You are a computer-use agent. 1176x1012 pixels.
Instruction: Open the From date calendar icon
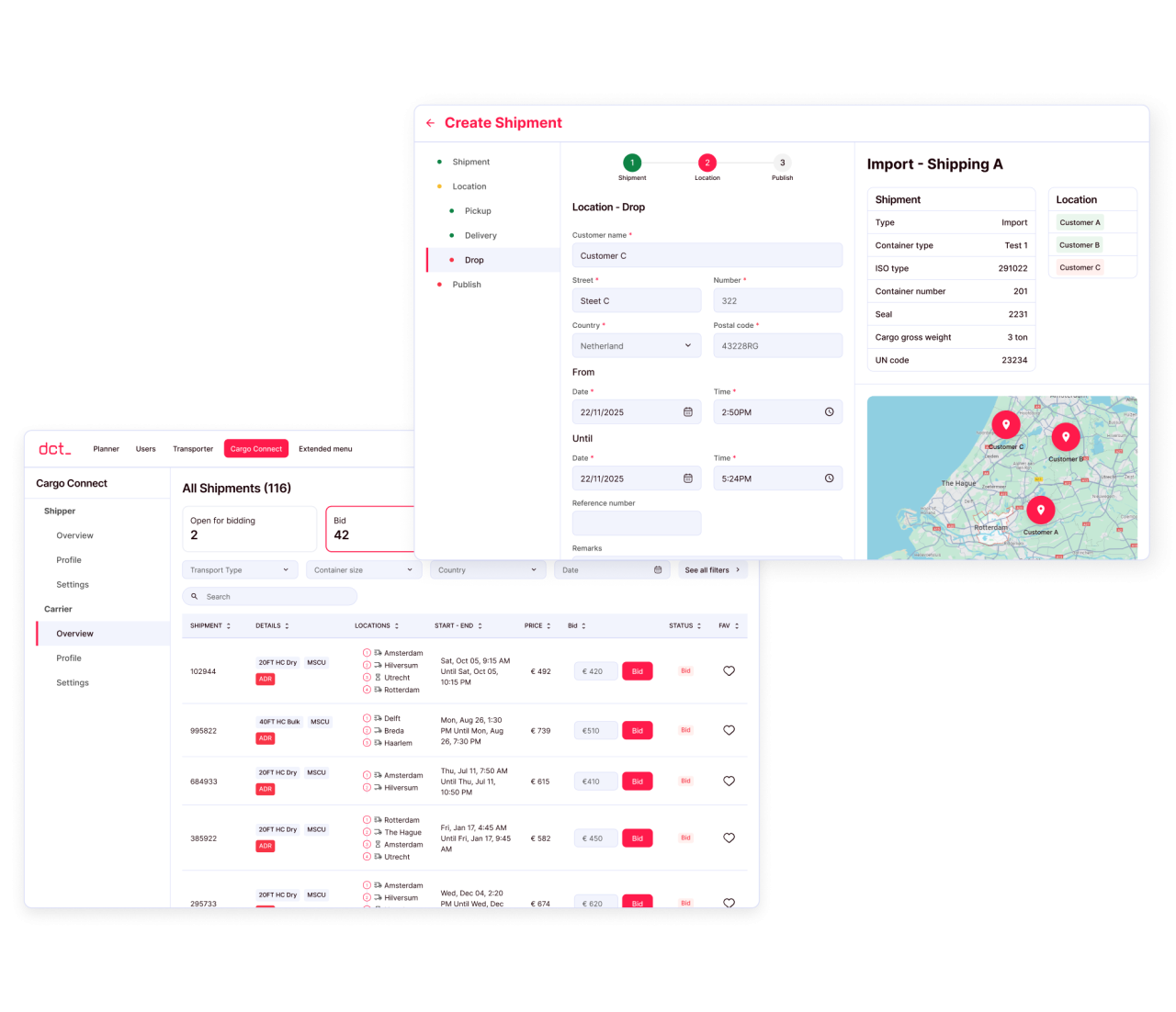tap(687, 412)
